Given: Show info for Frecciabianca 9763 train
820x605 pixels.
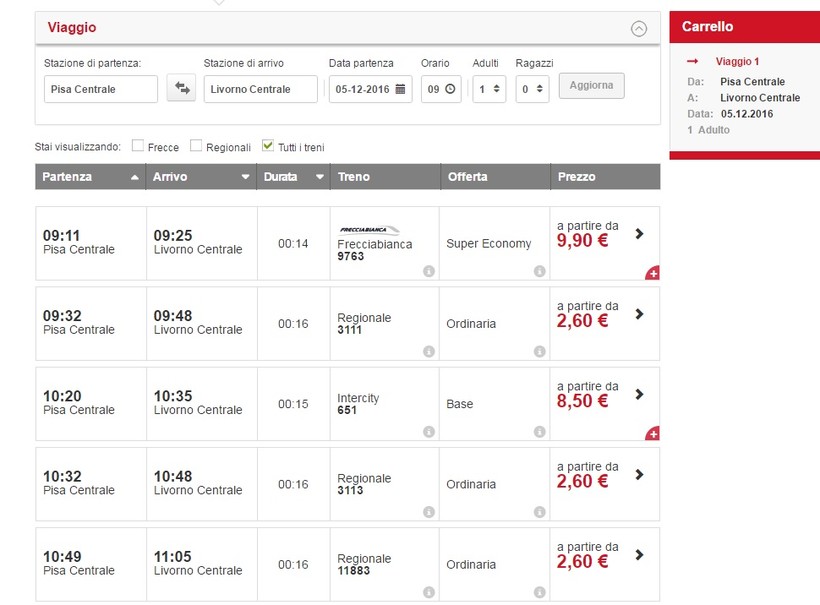Looking at the screenshot, I should pos(429,271).
